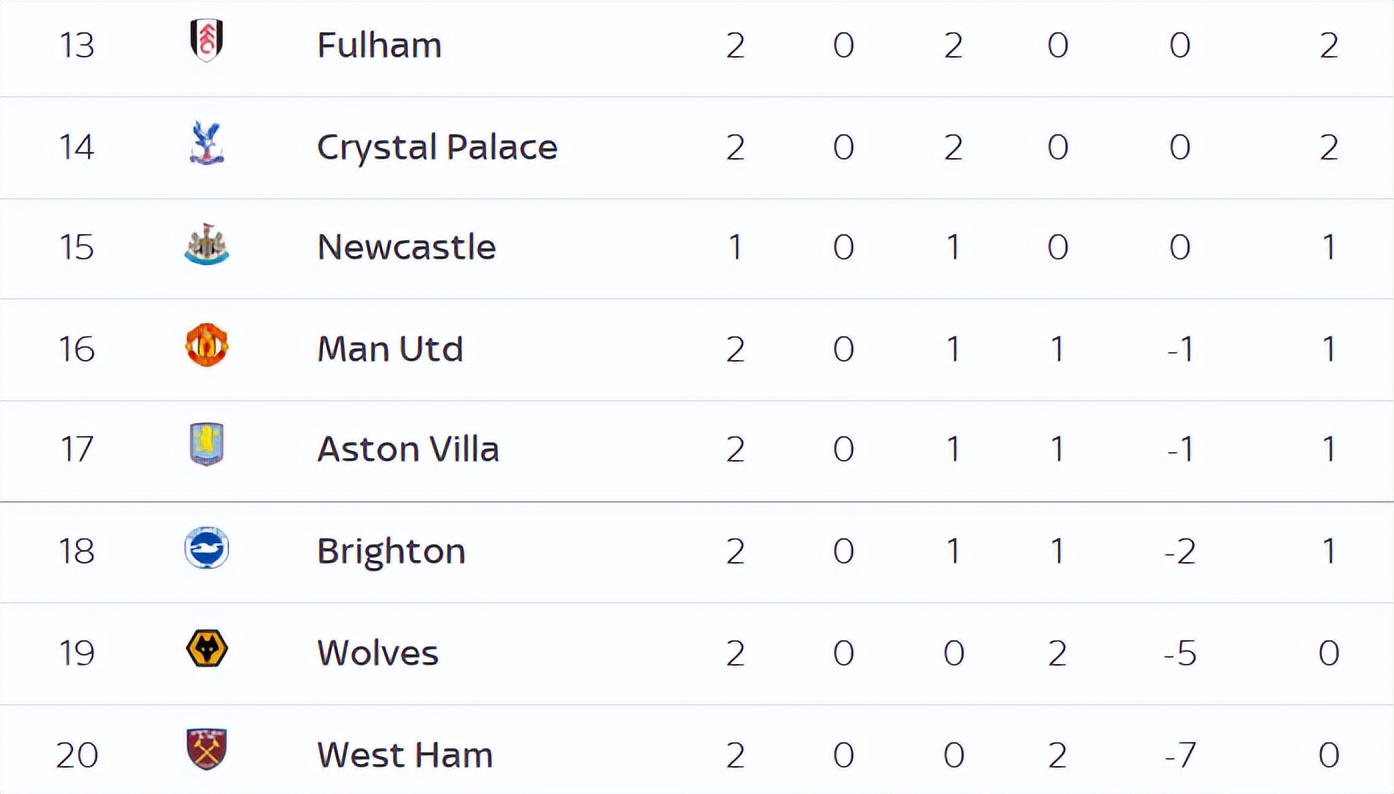This screenshot has height=794, width=1394.
Task: Click the Crystal Palace club crest
Action: tap(207, 144)
